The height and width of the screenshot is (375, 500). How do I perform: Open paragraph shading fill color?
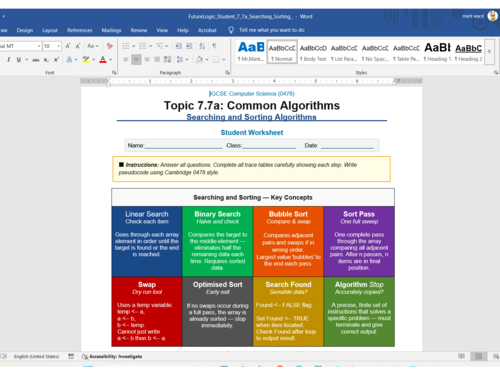click(199, 60)
